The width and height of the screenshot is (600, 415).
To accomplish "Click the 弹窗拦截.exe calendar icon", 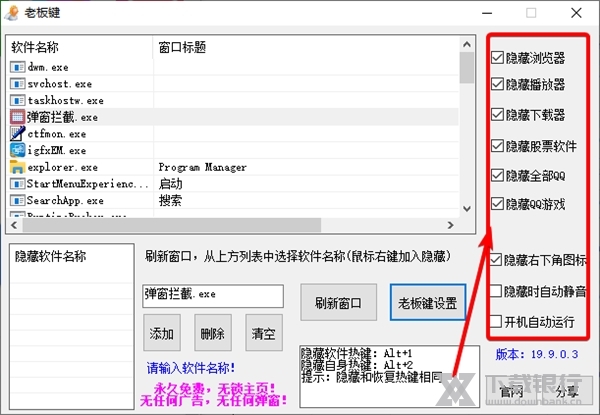I will coord(17,117).
